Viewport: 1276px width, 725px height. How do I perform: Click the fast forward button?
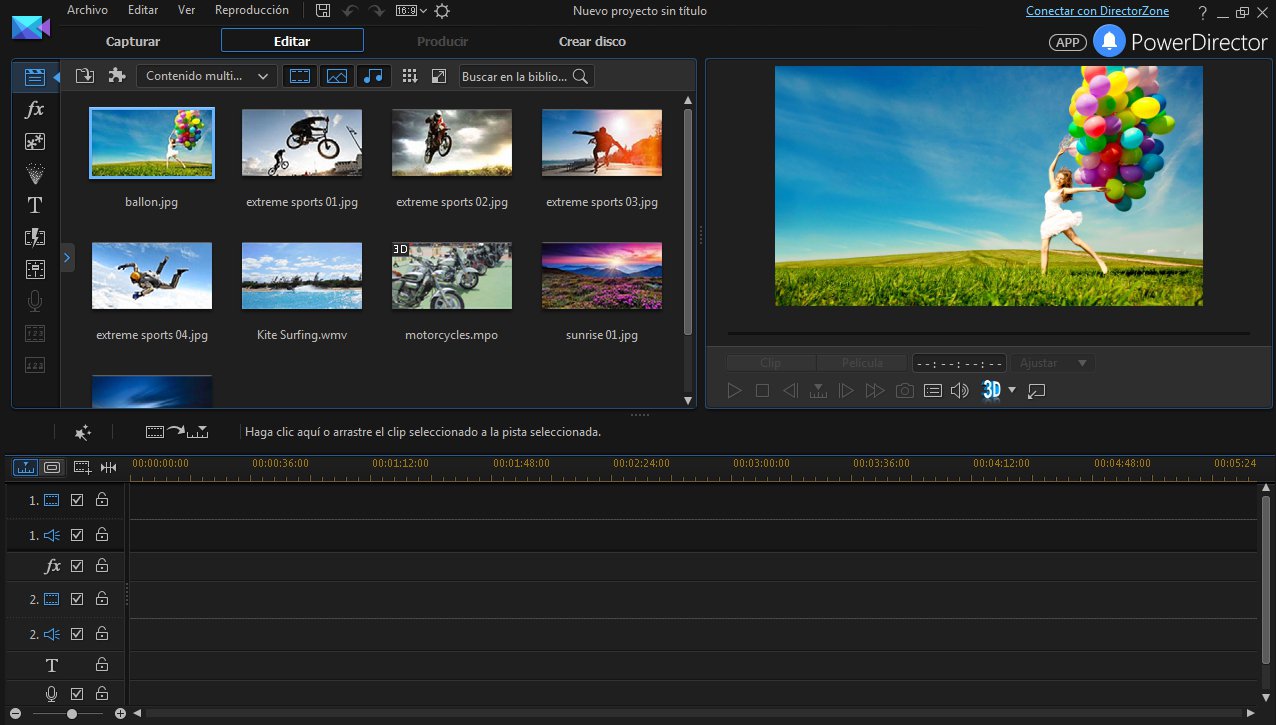tap(875, 390)
